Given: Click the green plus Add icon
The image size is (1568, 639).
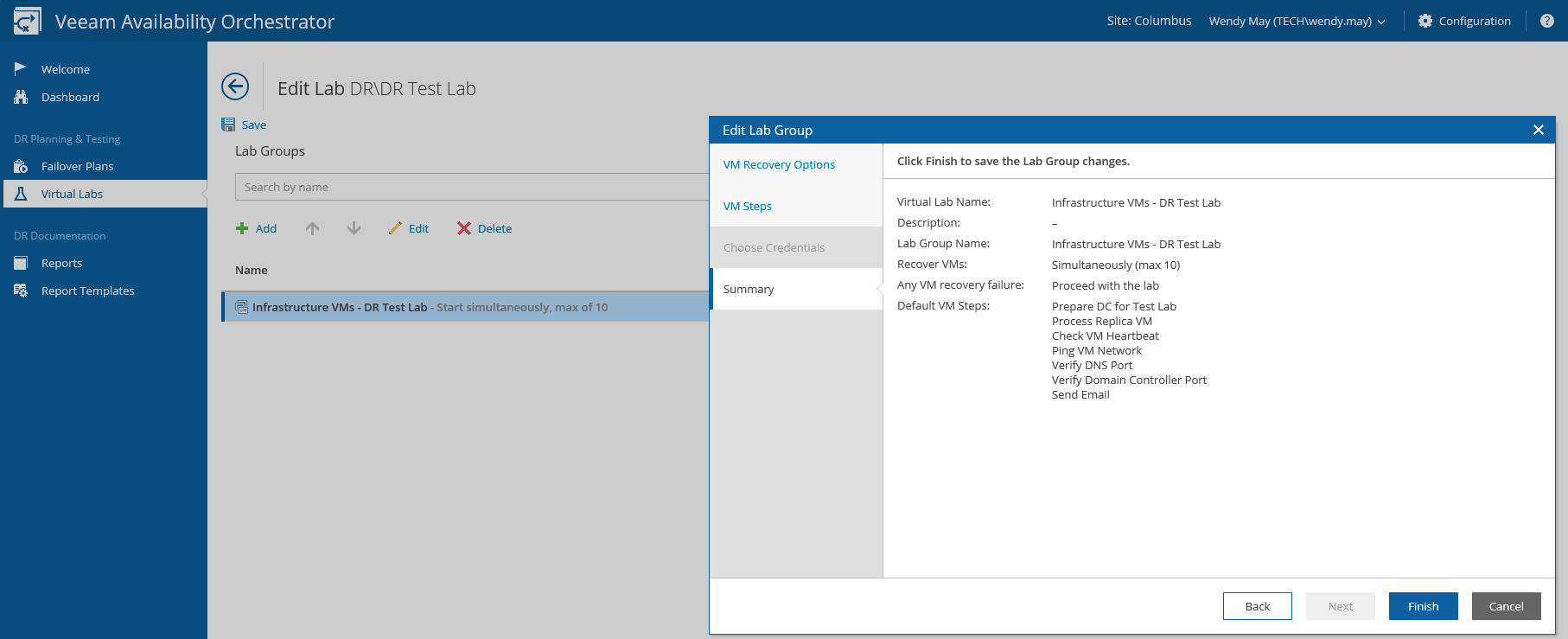Looking at the screenshot, I should (x=242, y=228).
